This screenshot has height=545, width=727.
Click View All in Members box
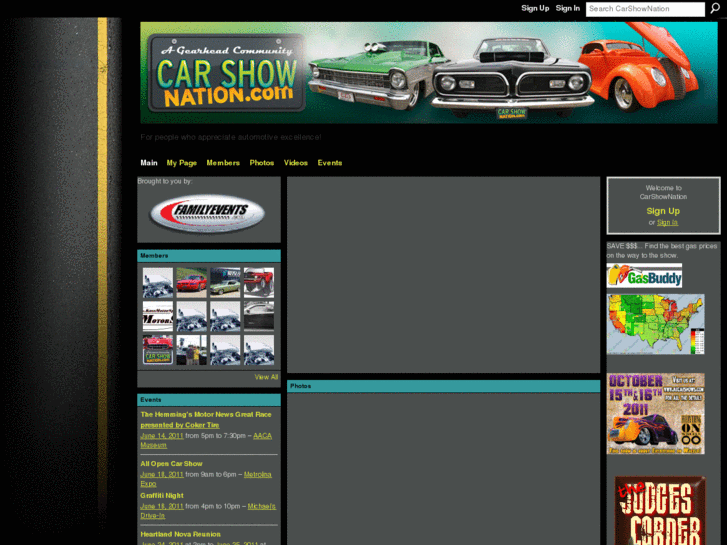(266, 377)
